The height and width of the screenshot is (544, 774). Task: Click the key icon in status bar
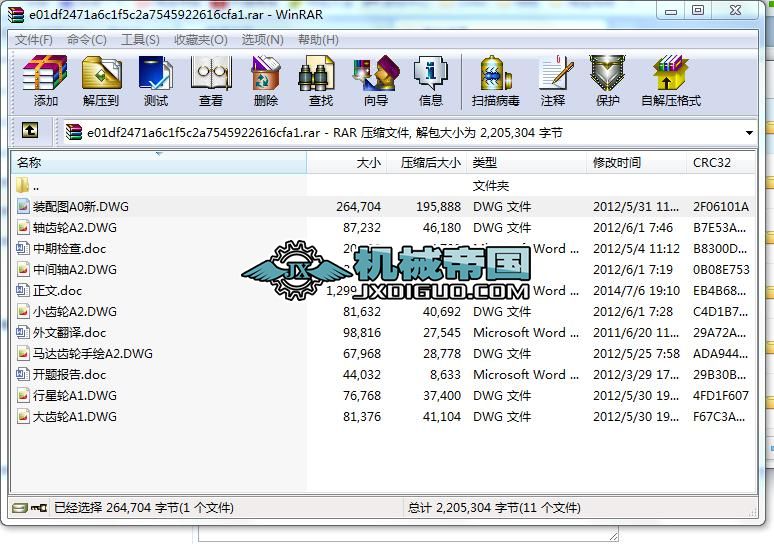[x=39, y=507]
